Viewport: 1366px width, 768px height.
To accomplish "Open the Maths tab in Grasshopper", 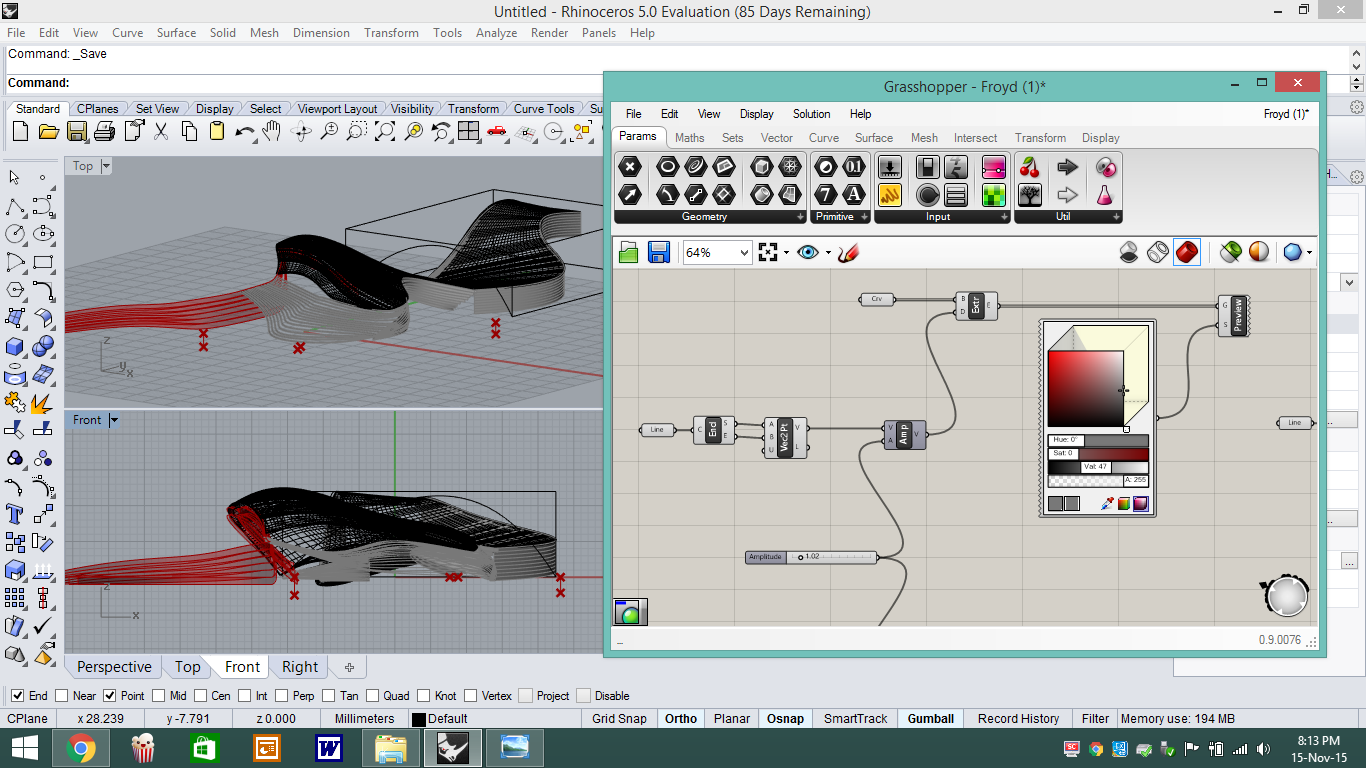I will click(689, 138).
